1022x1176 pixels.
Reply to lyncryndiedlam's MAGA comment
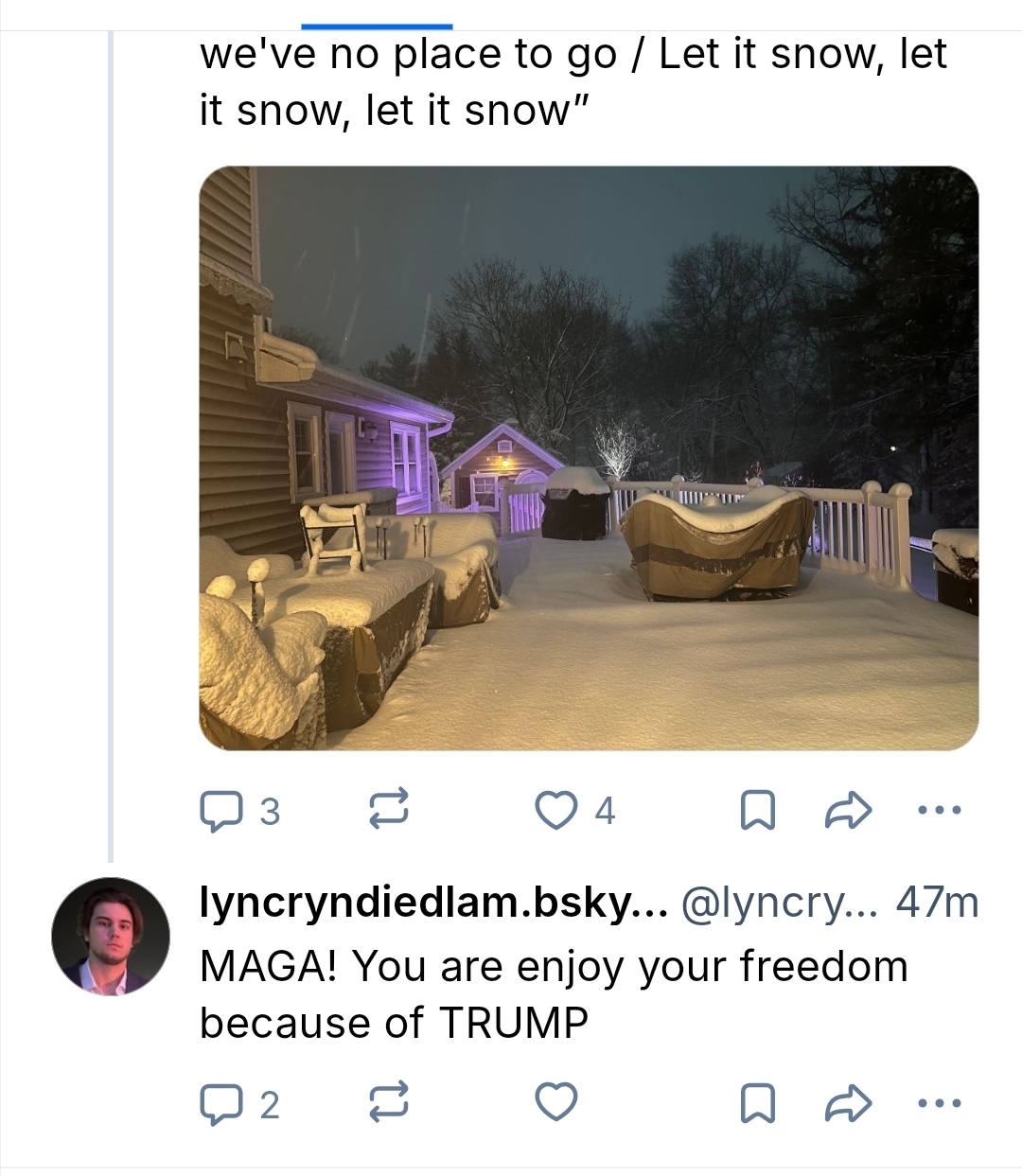[220, 1103]
